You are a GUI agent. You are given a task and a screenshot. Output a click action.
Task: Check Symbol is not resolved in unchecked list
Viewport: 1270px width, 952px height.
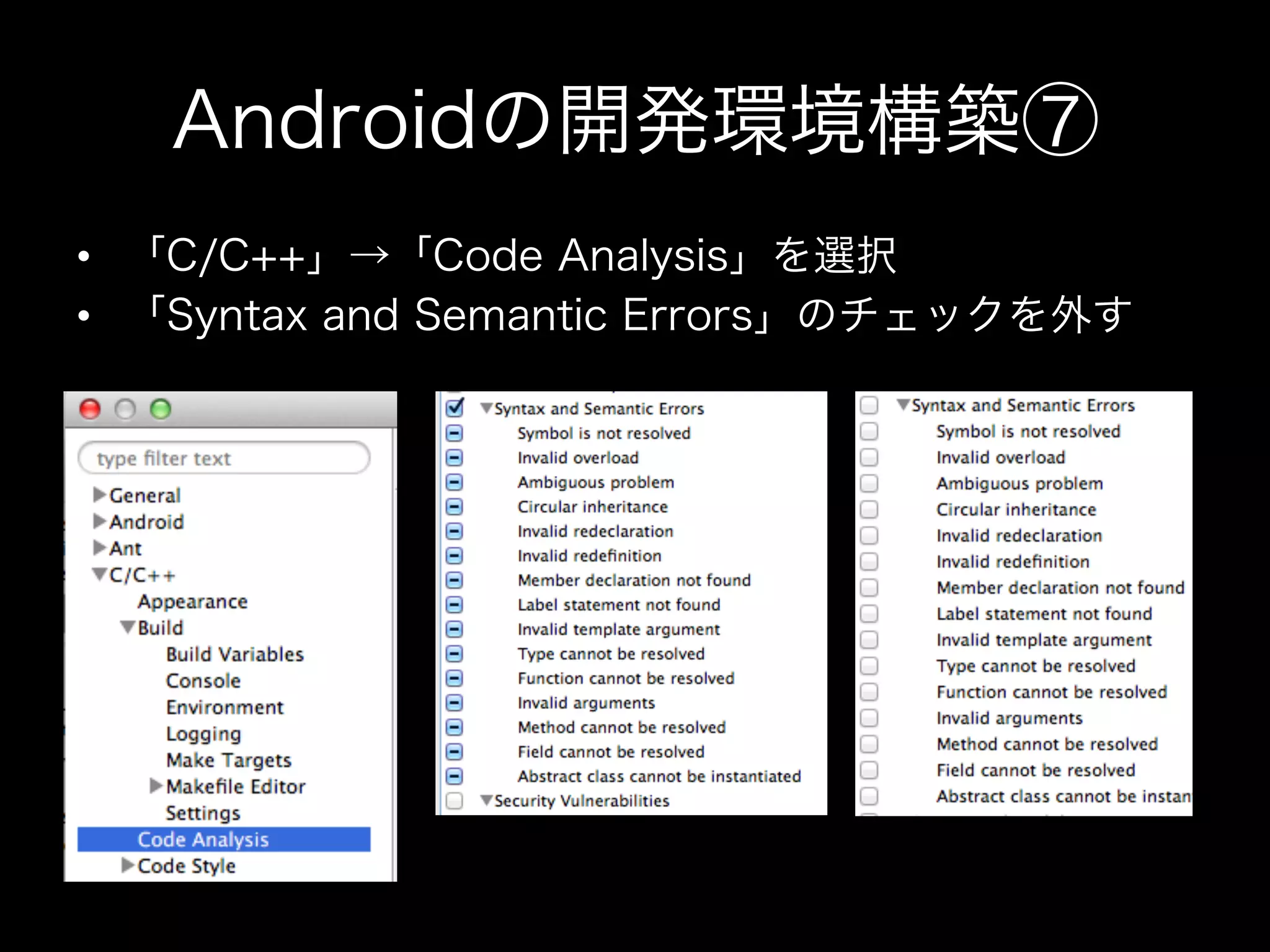click(x=869, y=431)
